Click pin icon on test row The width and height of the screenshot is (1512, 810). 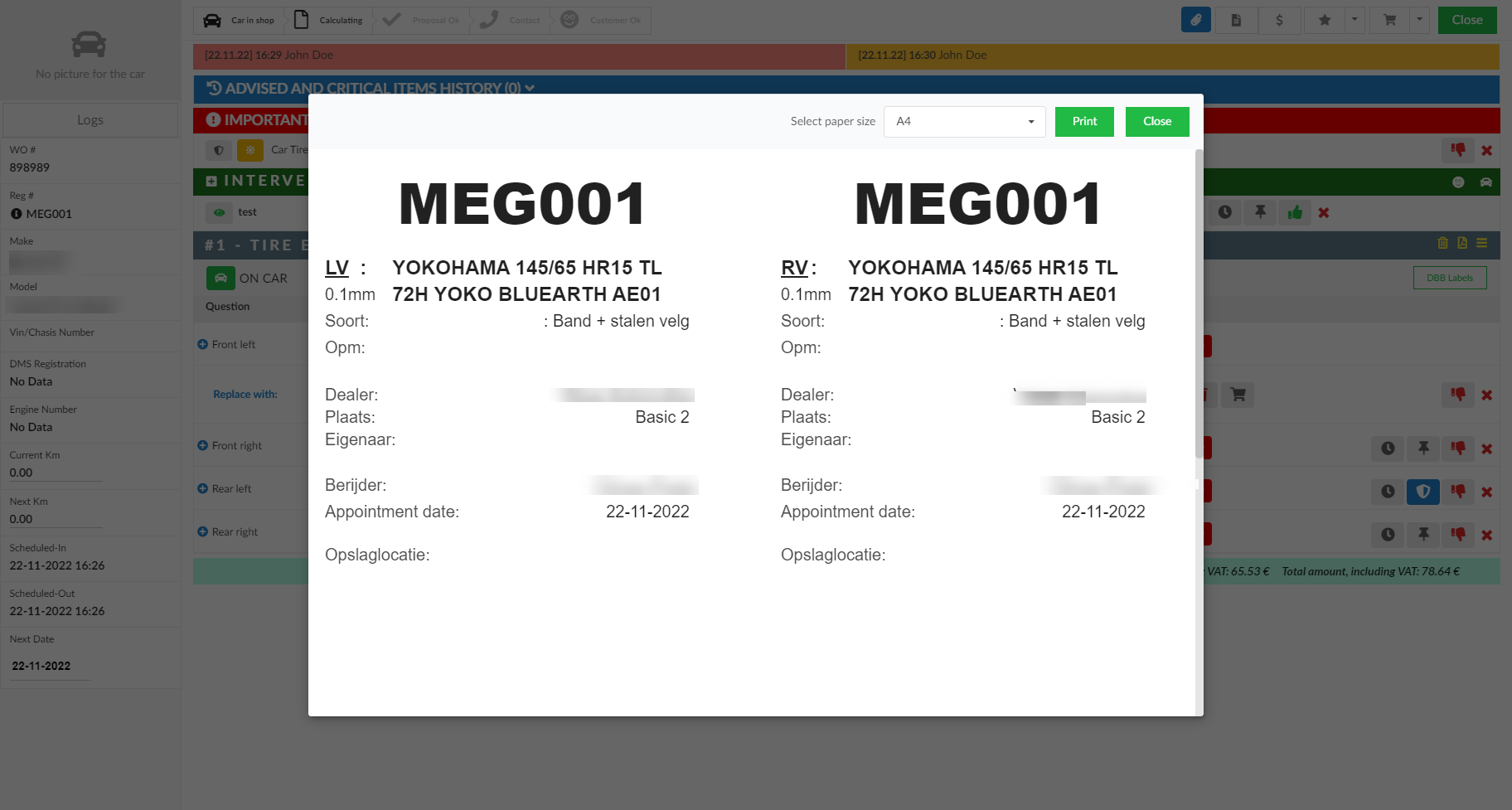[x=1260, y=212]
